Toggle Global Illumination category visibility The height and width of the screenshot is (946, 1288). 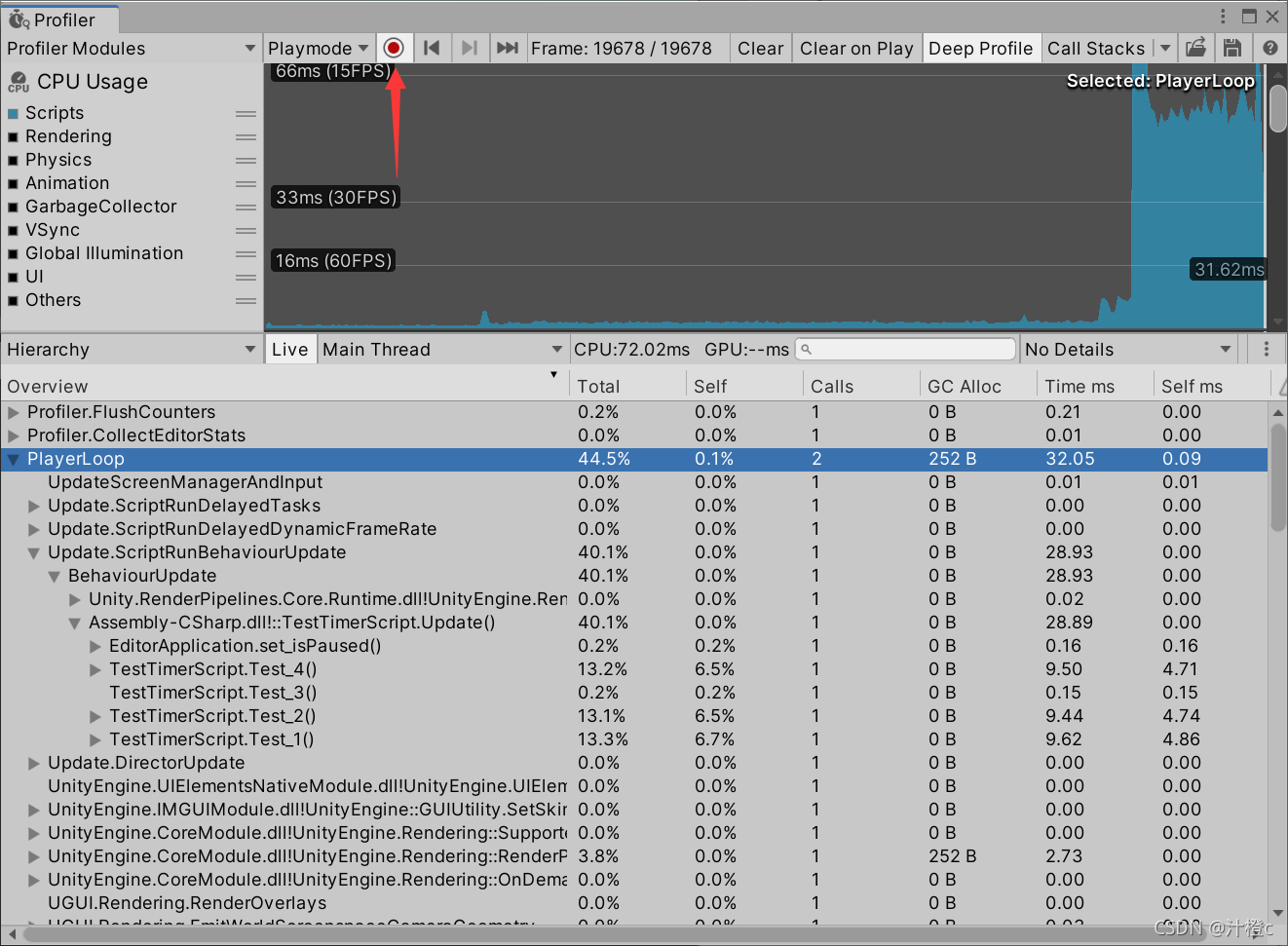coord(14,254)
